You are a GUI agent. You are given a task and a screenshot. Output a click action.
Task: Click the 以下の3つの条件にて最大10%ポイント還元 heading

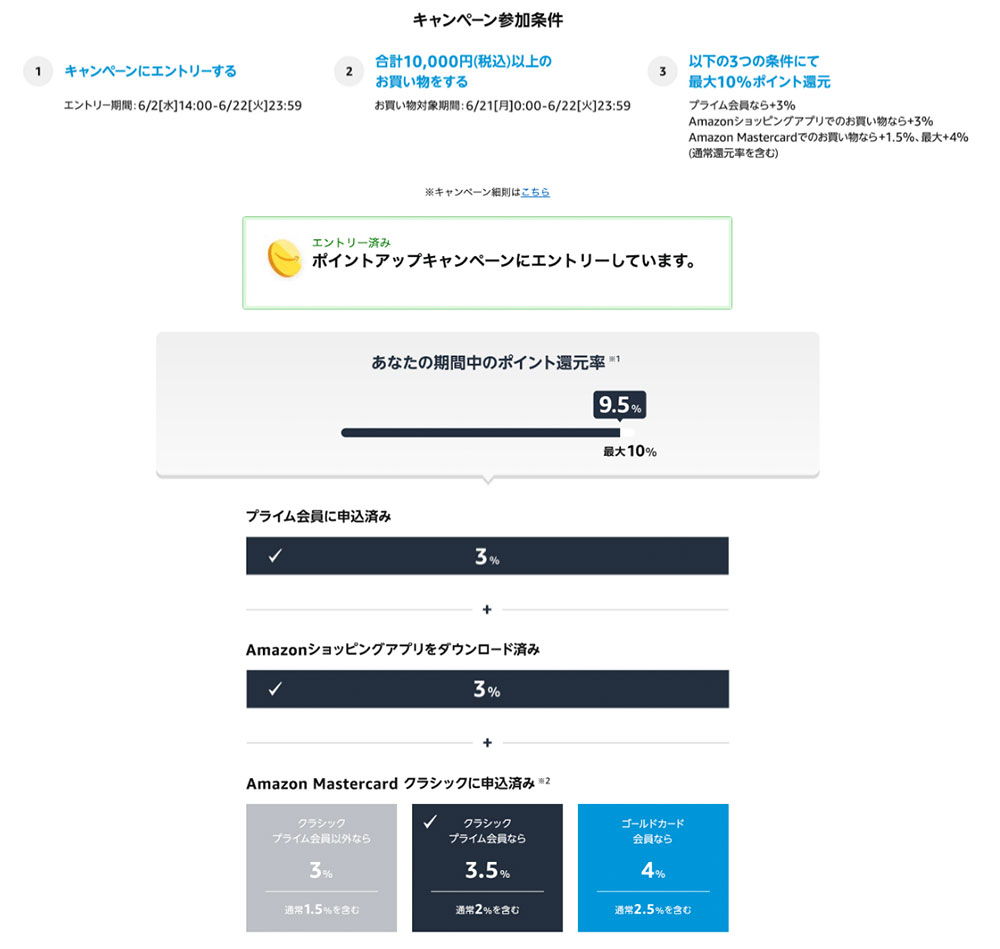[760, 71]
